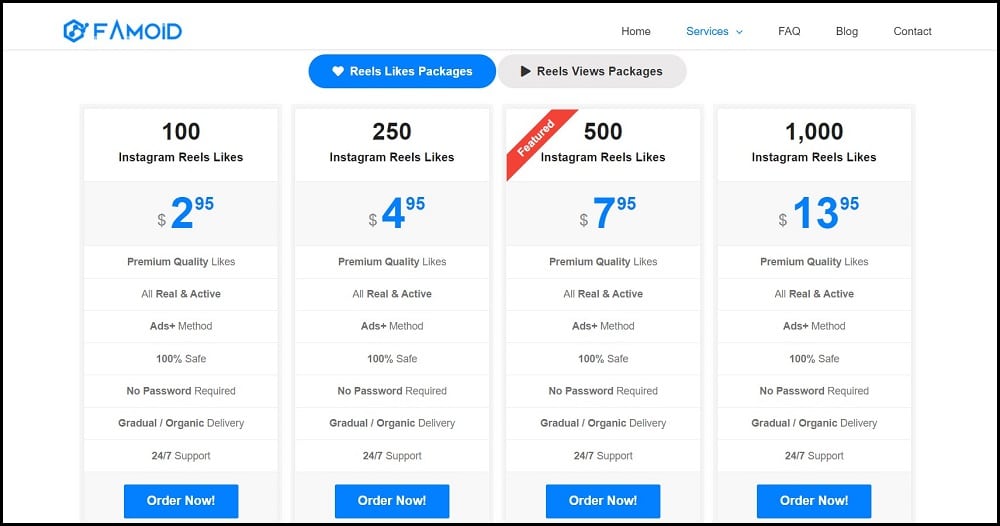The image size is (1000, 526).
Task: Click the play icon on Reels Views tab
Action: 526,71
